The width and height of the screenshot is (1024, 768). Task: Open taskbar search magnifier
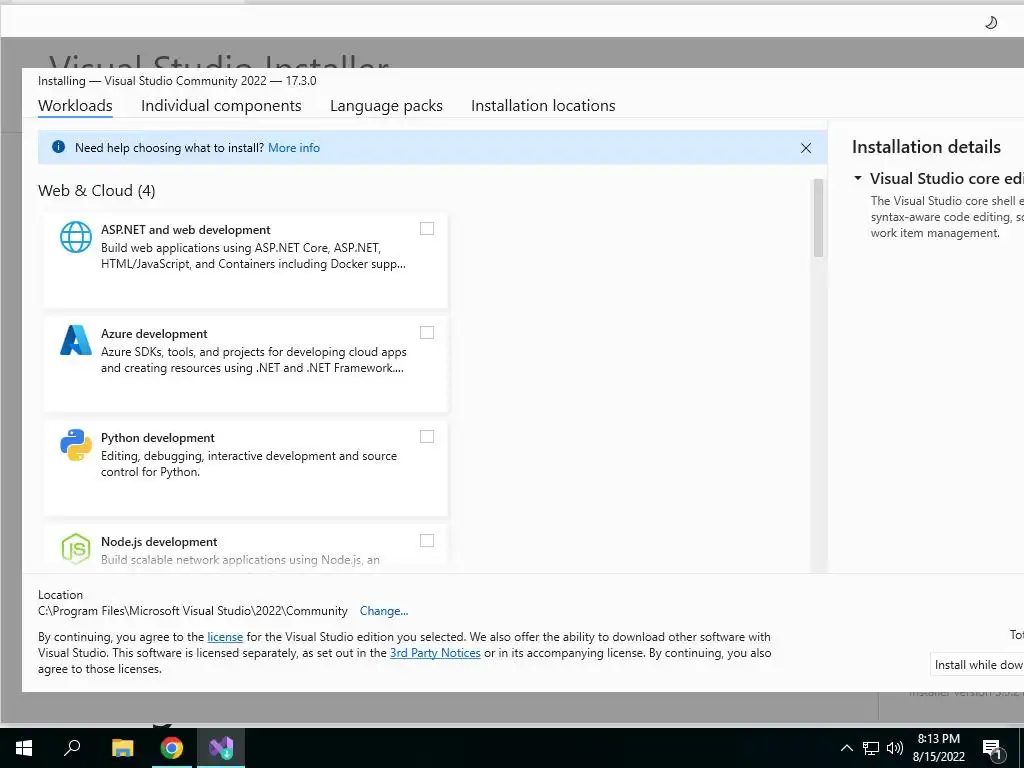pos(72,748)
